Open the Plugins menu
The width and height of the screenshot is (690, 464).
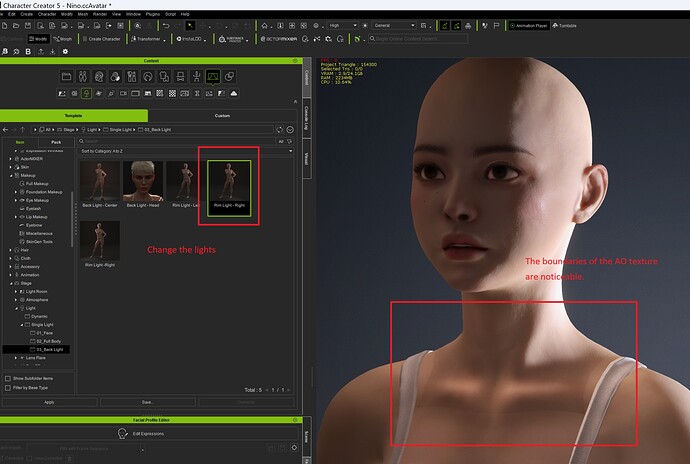click(x=153, y=14)
